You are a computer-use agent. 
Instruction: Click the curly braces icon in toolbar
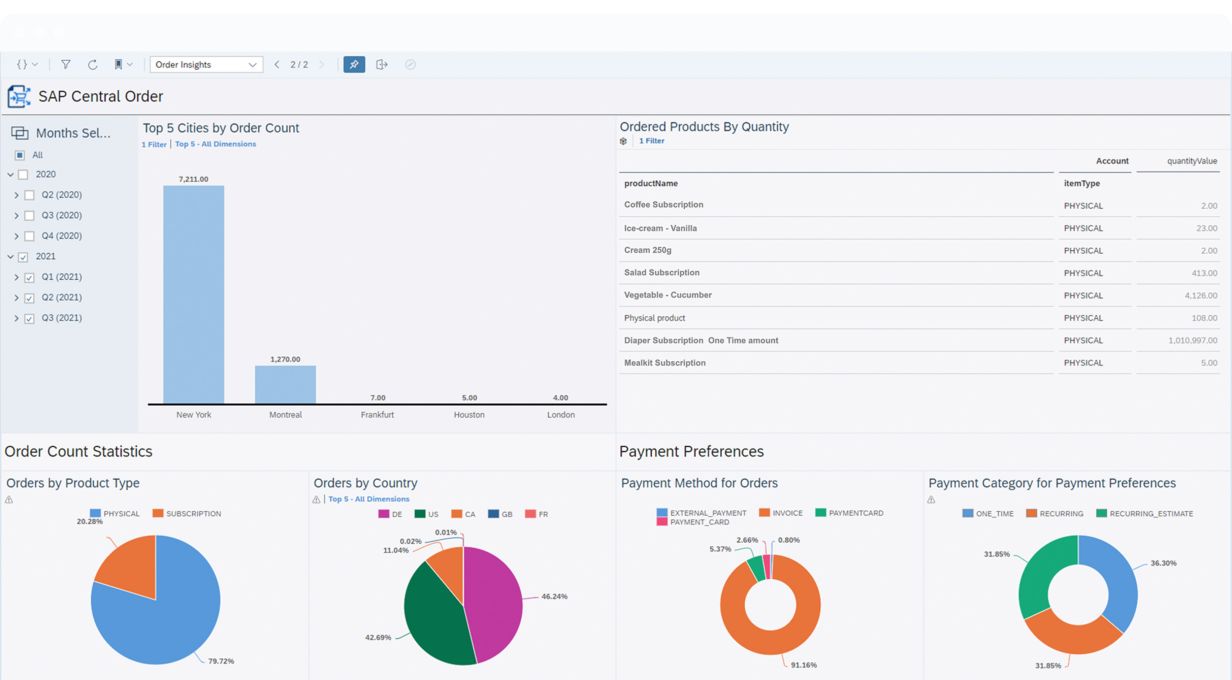point(26,65)
